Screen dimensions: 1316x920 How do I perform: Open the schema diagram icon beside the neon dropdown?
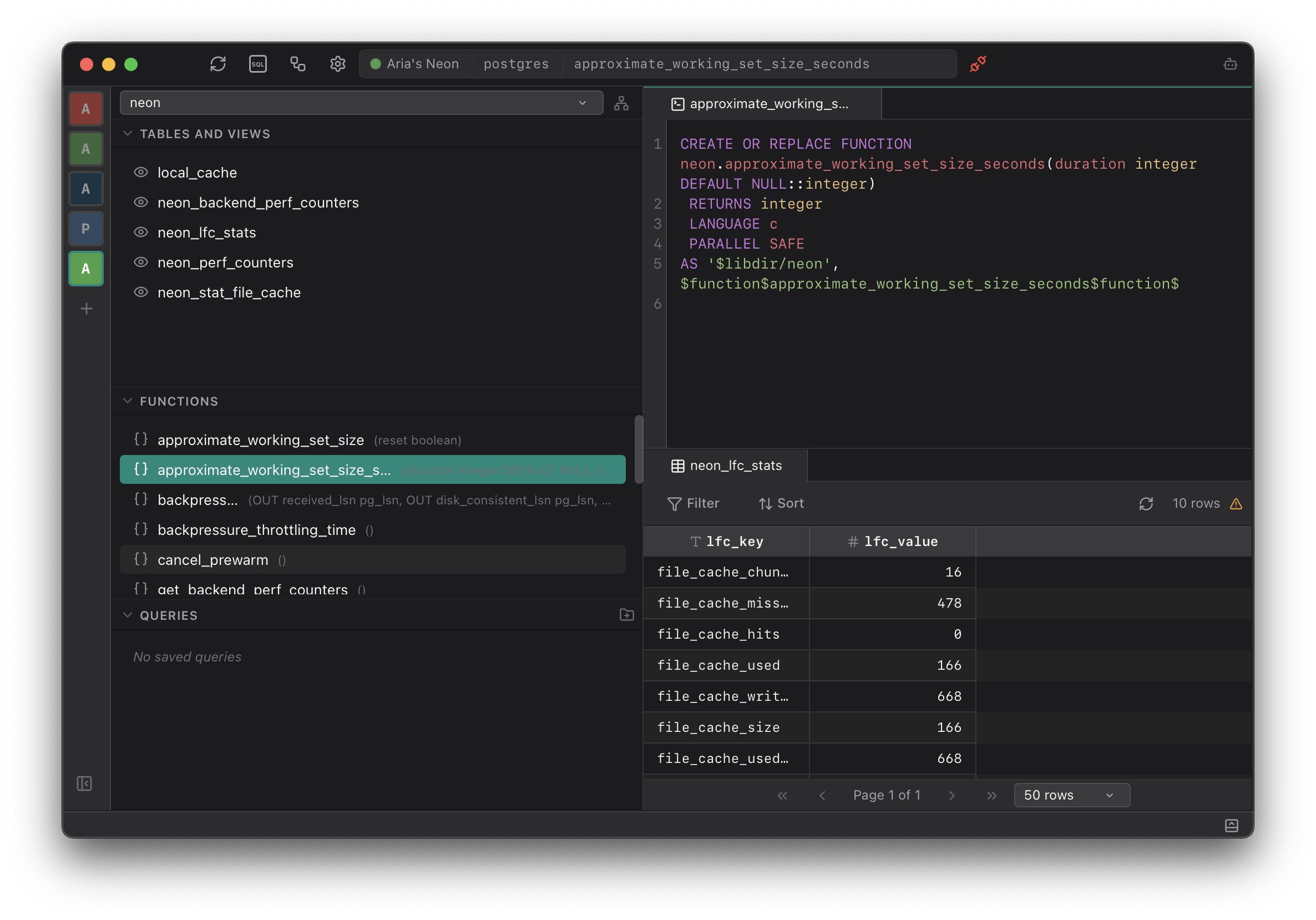pos(621,103)
